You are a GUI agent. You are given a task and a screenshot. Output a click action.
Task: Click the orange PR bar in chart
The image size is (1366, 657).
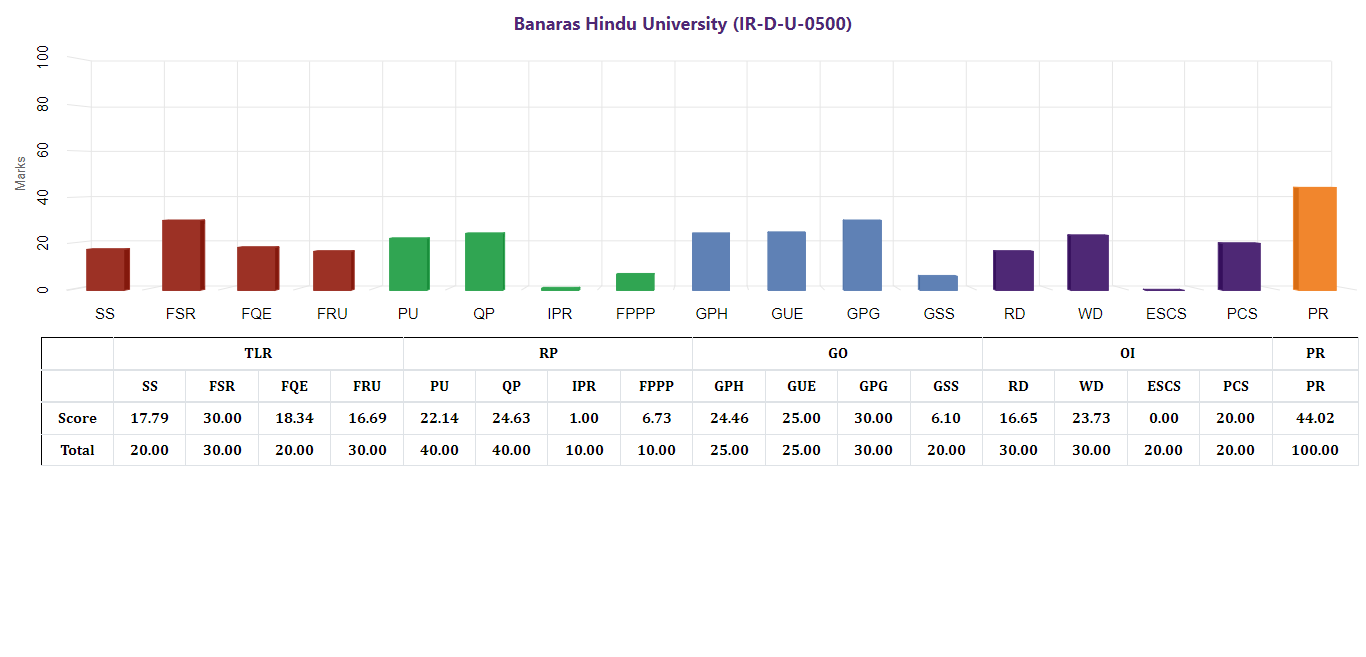click(x=1315, y=239)
